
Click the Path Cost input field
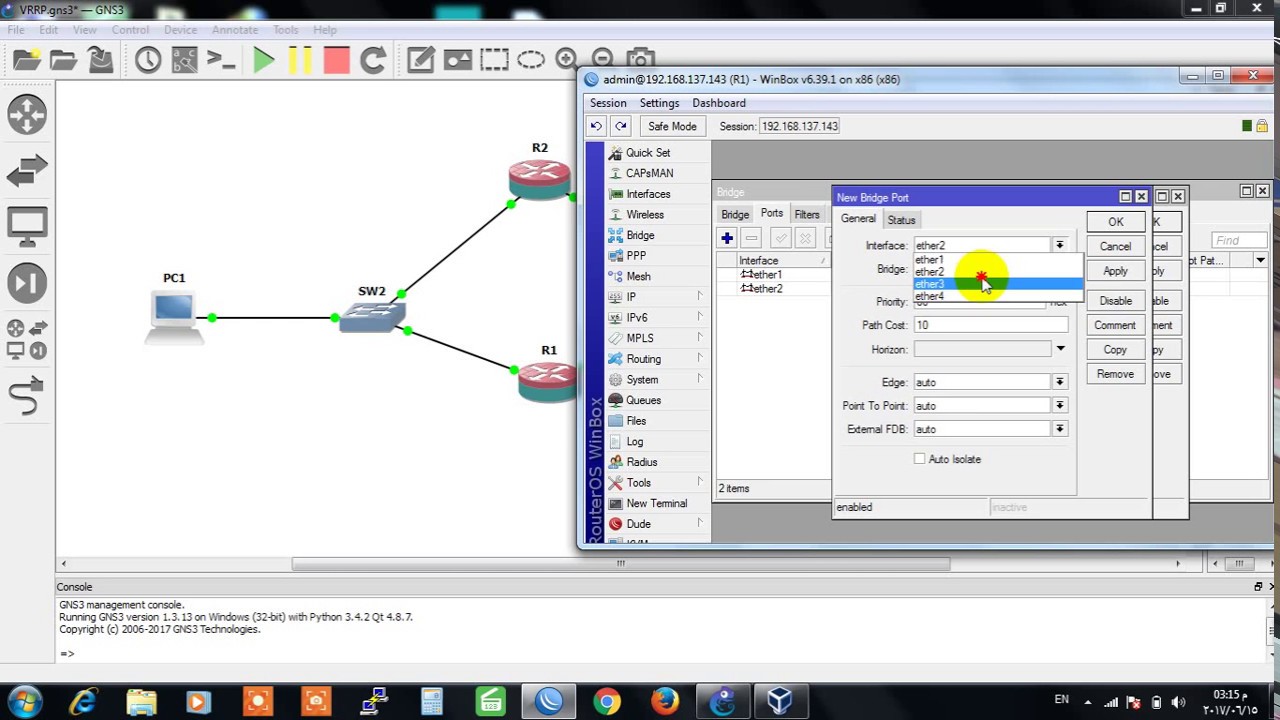click(991, 325)
